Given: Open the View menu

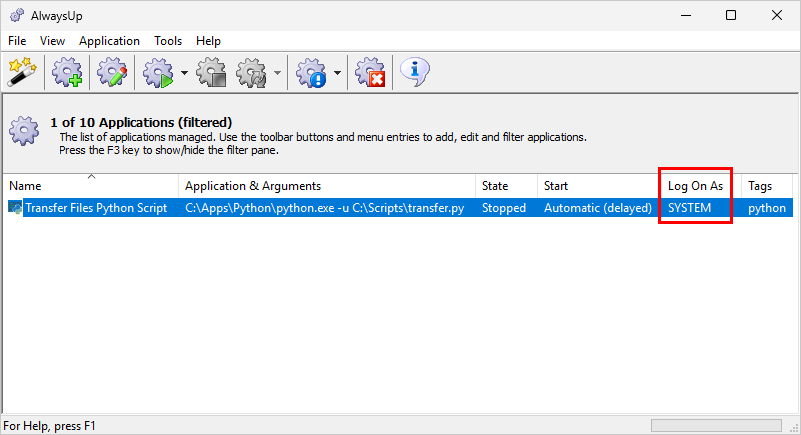Looking at the screenshot, I should coord(53,41).
